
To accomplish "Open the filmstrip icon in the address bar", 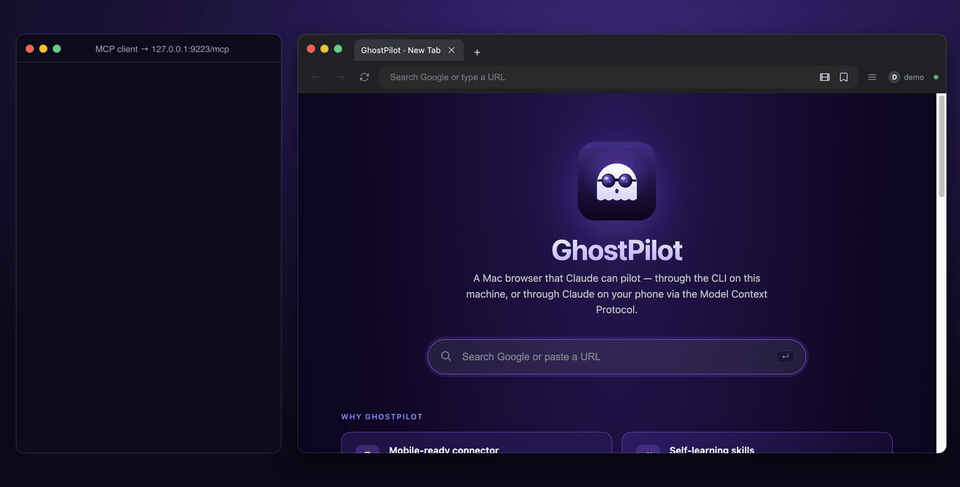I will [x=825, y=77].
